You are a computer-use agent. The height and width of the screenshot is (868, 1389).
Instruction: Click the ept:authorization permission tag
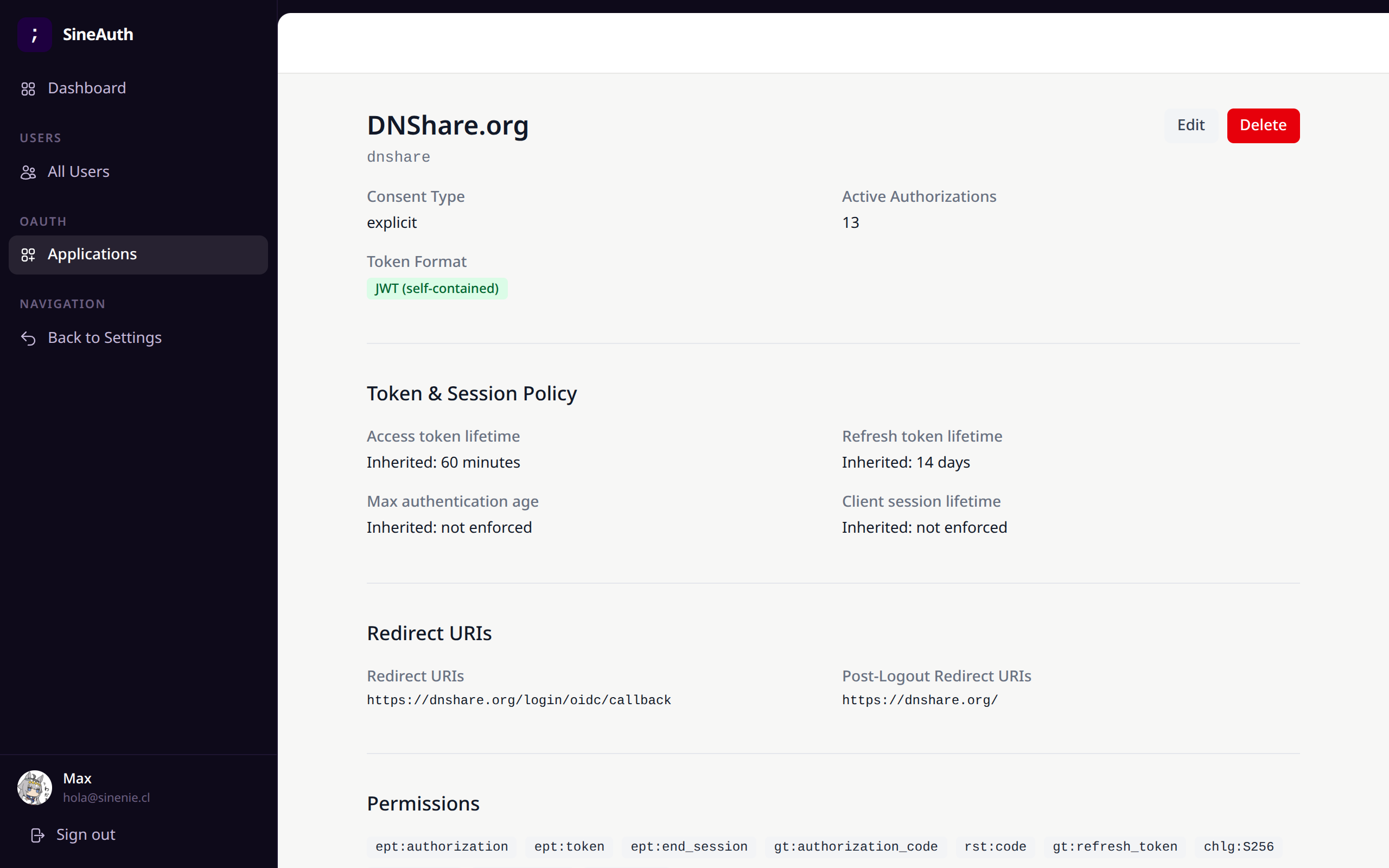441,847
